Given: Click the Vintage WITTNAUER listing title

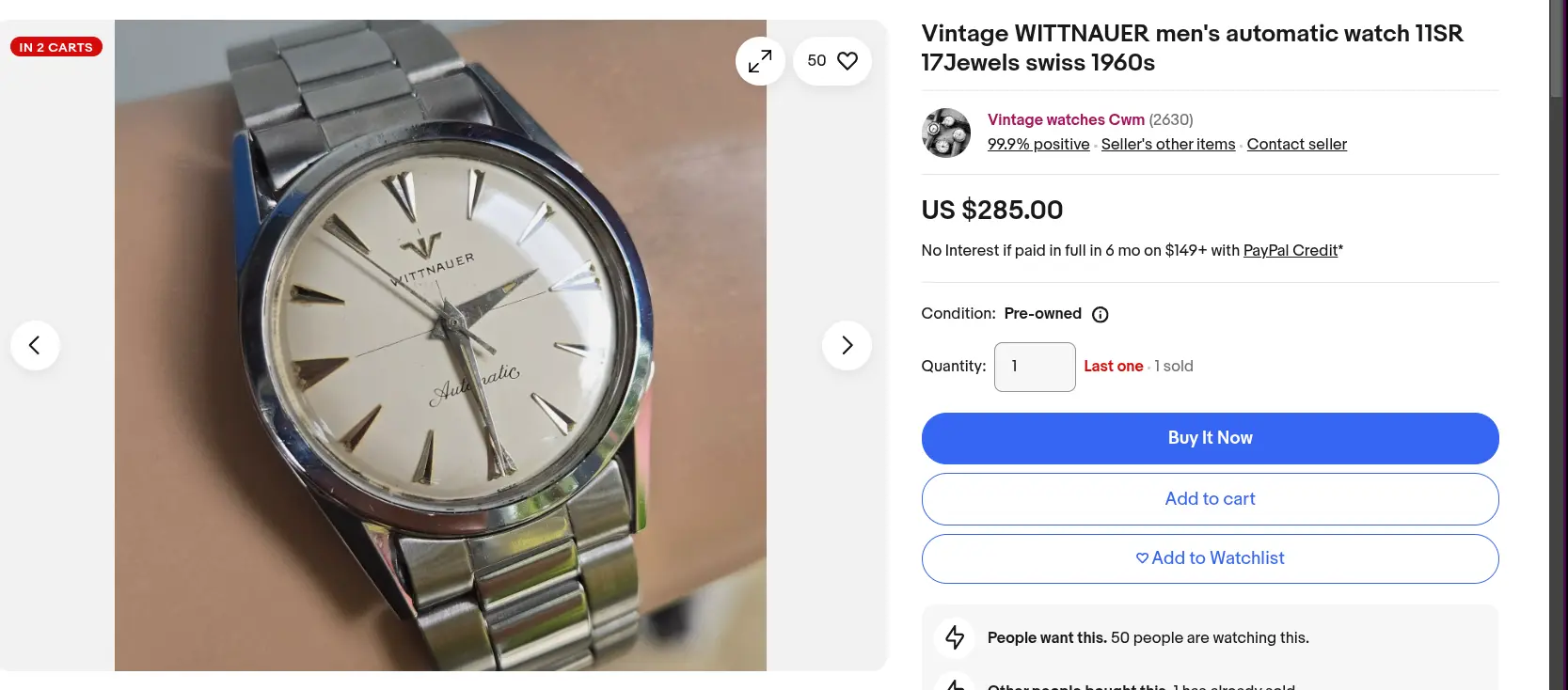Looking at the screenshot, I should point(1192,48).
